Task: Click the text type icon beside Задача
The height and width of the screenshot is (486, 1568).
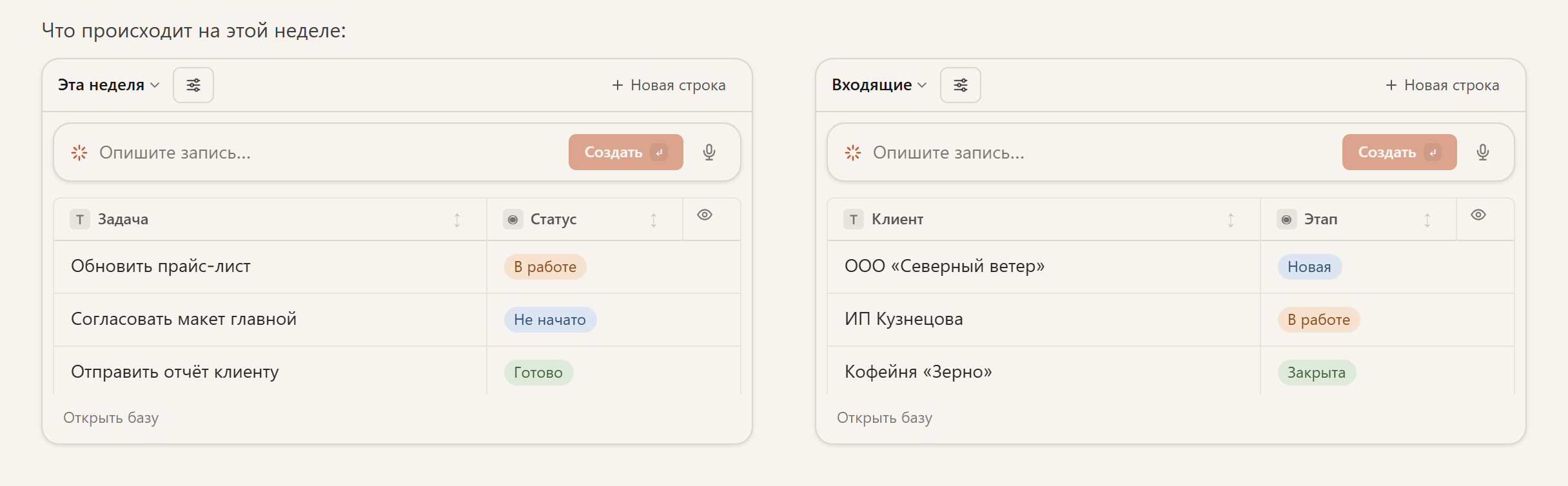Action: 80,219
